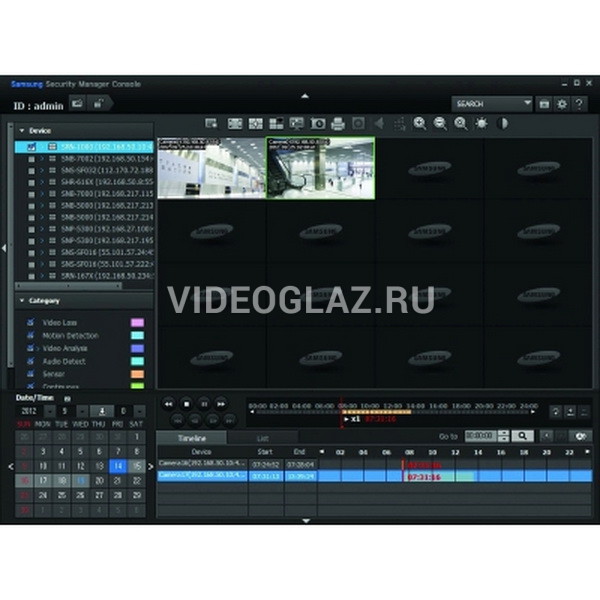The height and width of the screenshot is (600, 600).
Task: Click the snapshot camera icon in toolbar
Action: [318, 124]
